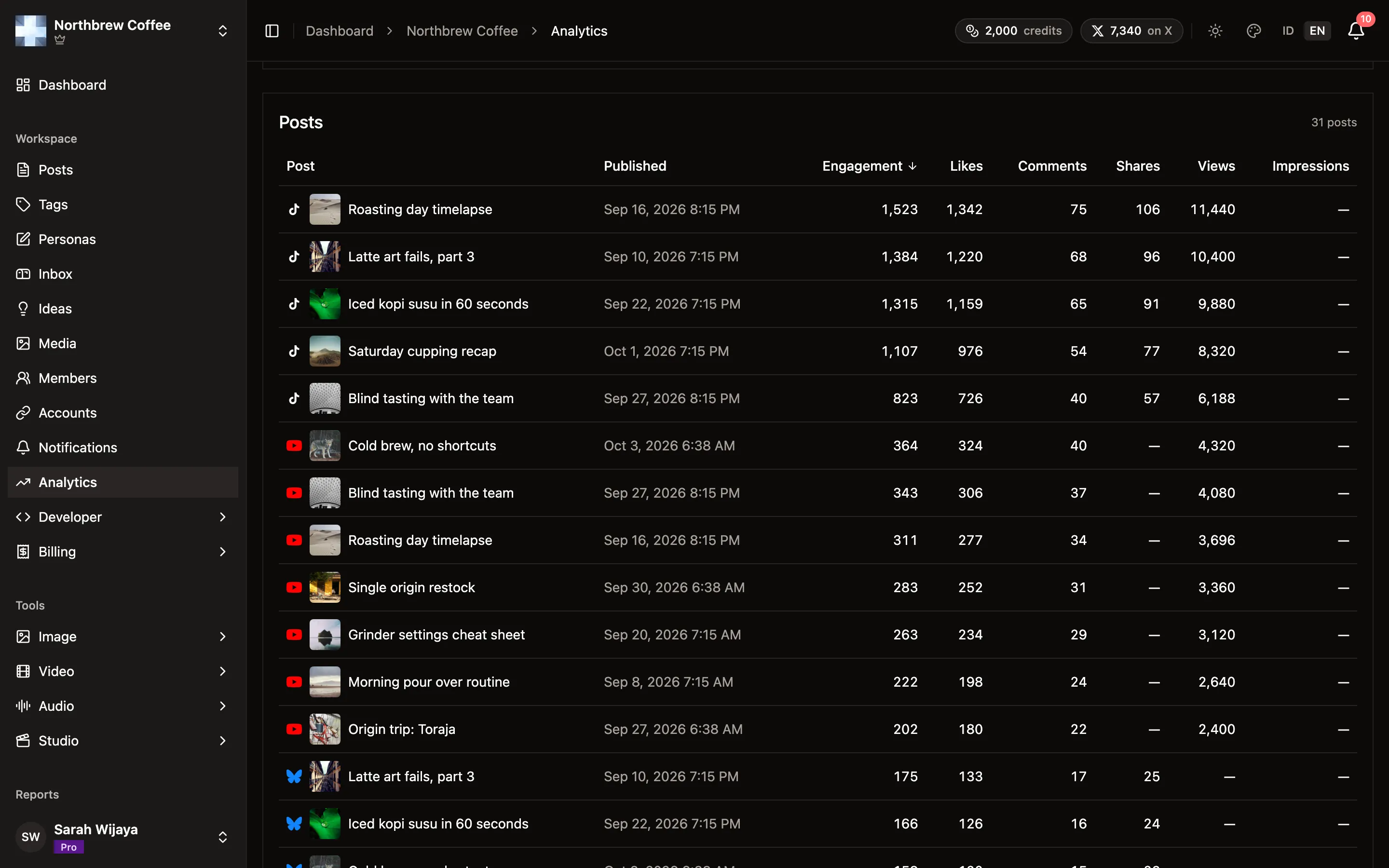Screen dimensions: 1389x868
Task: Click YouTube icon on Single origin restock
Action: 294,587
